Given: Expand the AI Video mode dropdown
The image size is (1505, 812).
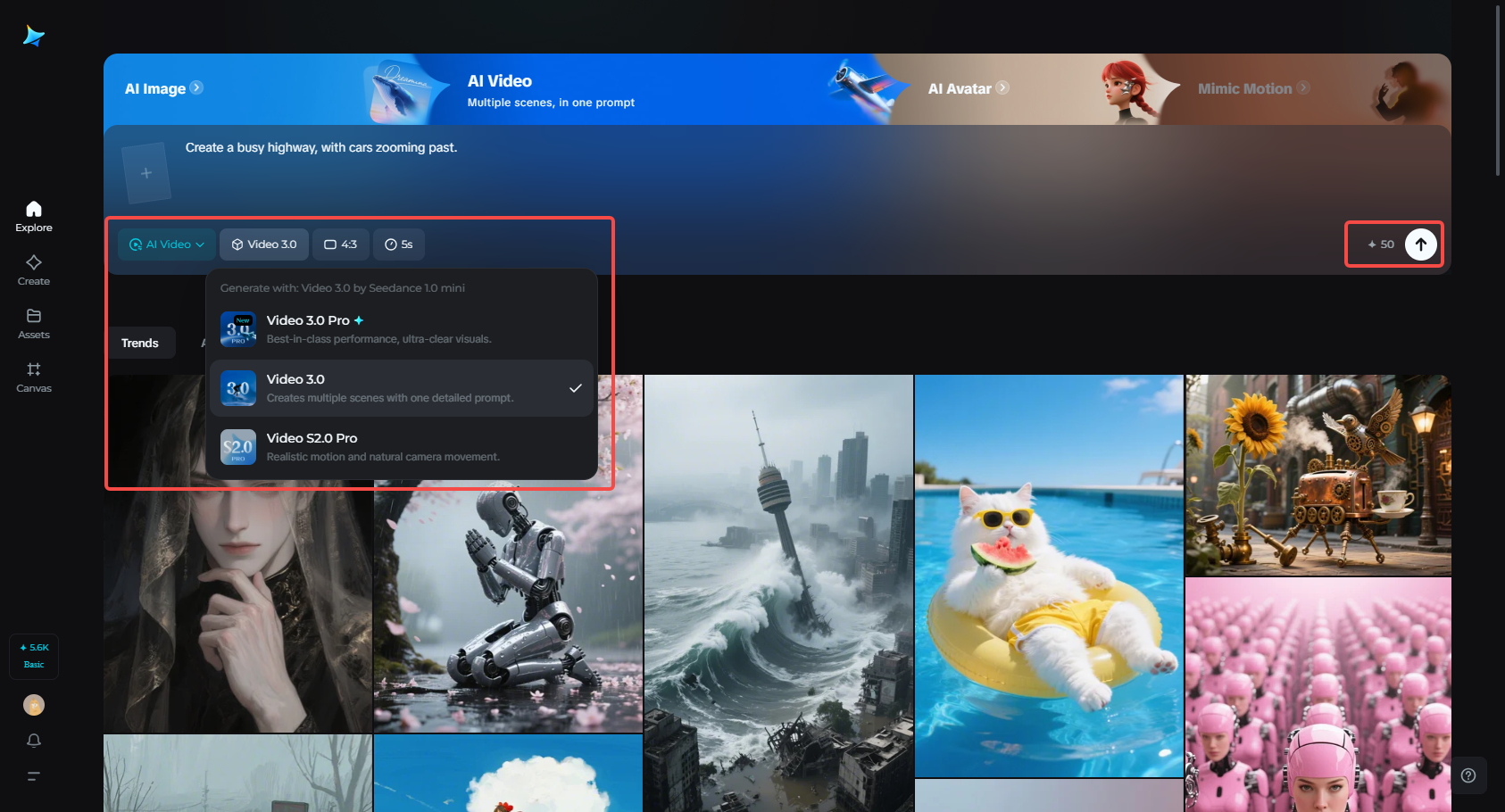Looking at the screenshot, I should pyautogui.click(x=167, y=244).
